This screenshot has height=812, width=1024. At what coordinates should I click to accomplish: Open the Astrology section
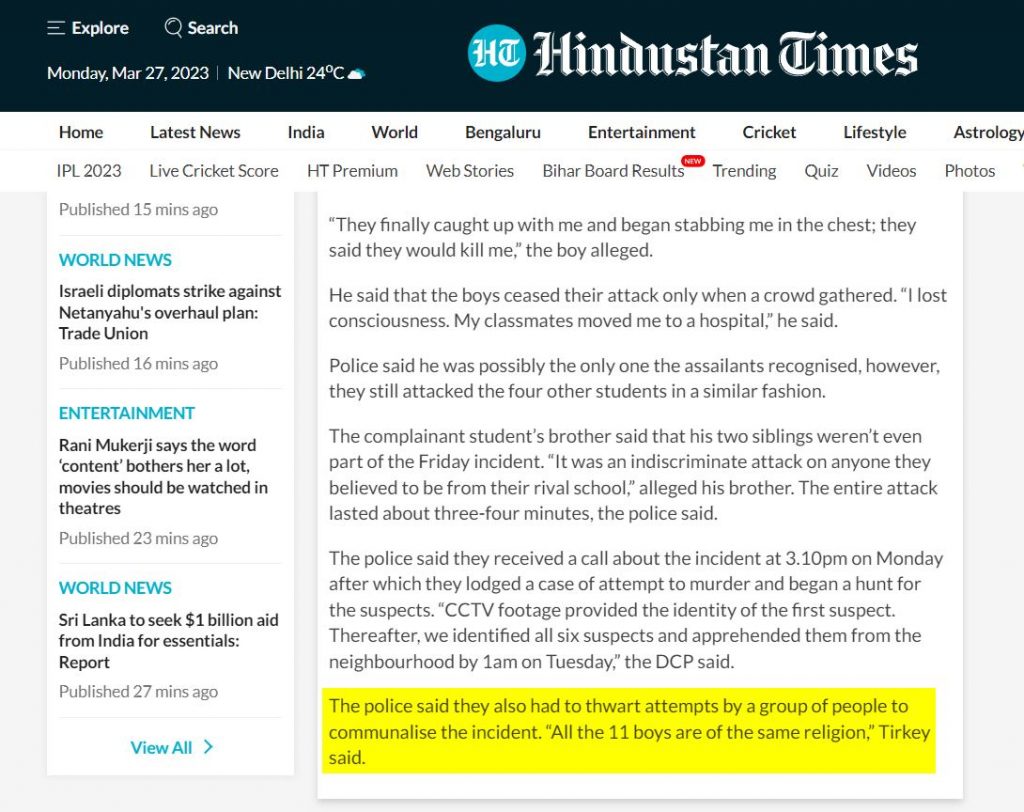[x=988, y=132]
